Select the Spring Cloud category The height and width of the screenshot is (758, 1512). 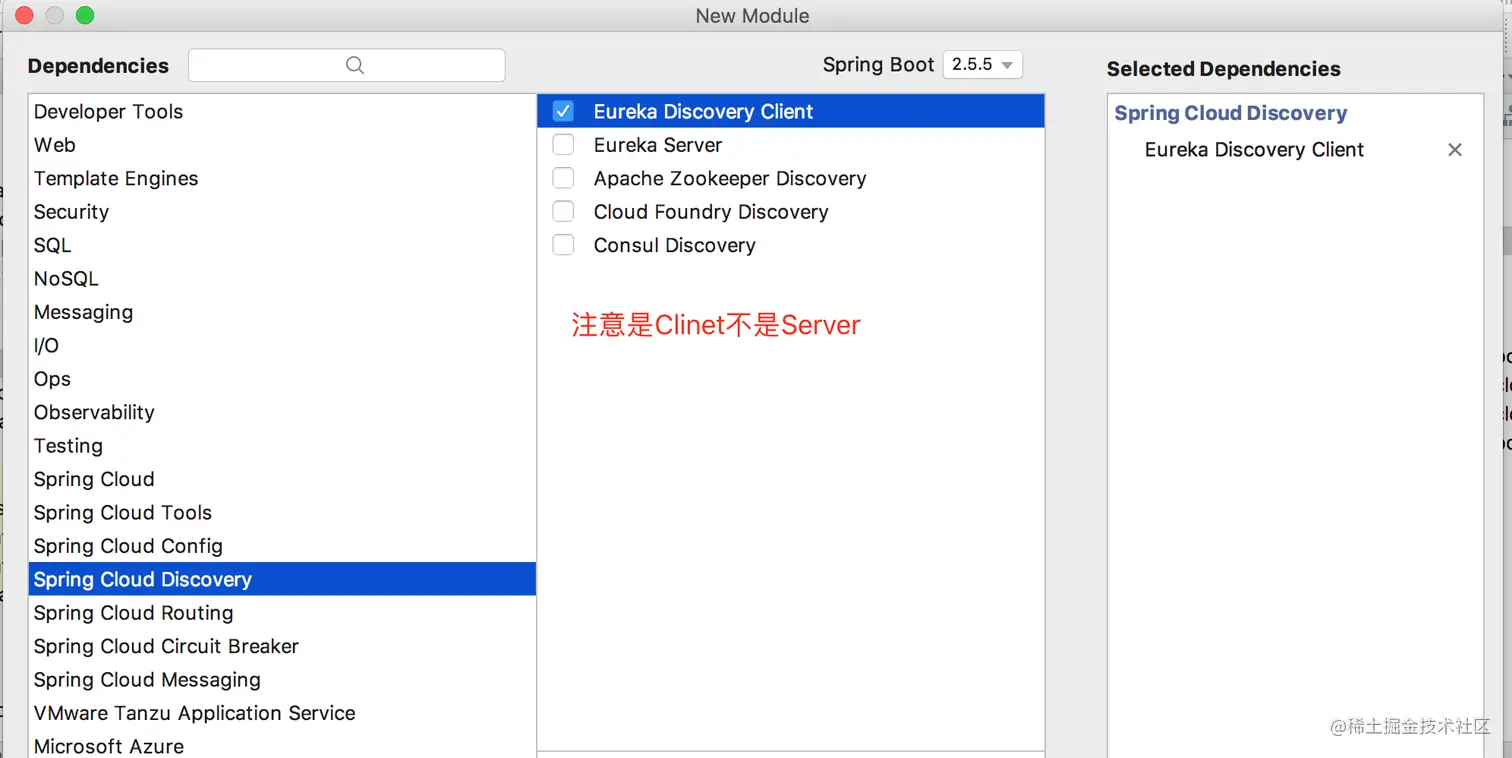(282, 479)
